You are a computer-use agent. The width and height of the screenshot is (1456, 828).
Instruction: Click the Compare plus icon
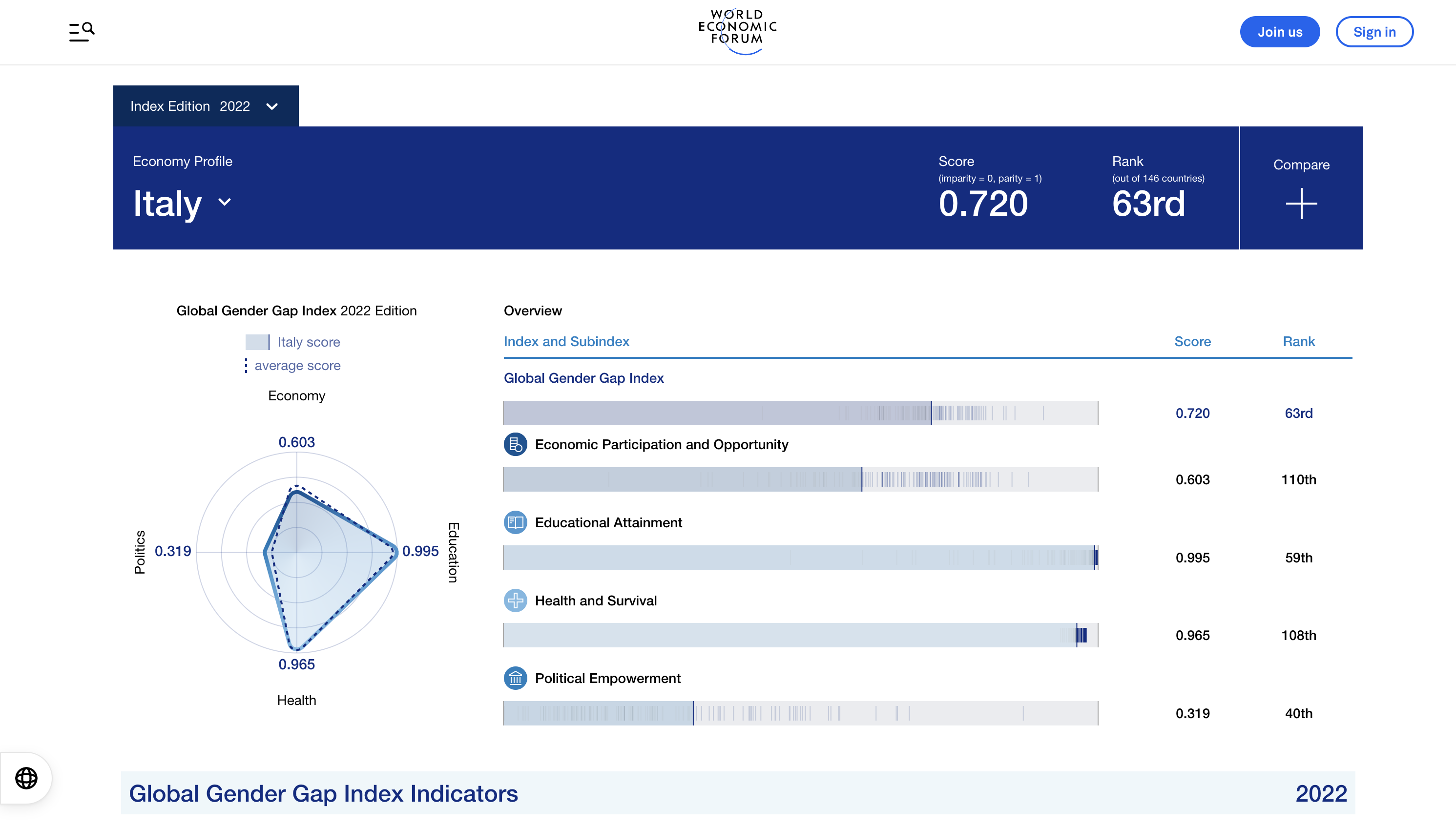coord(1301,203)
